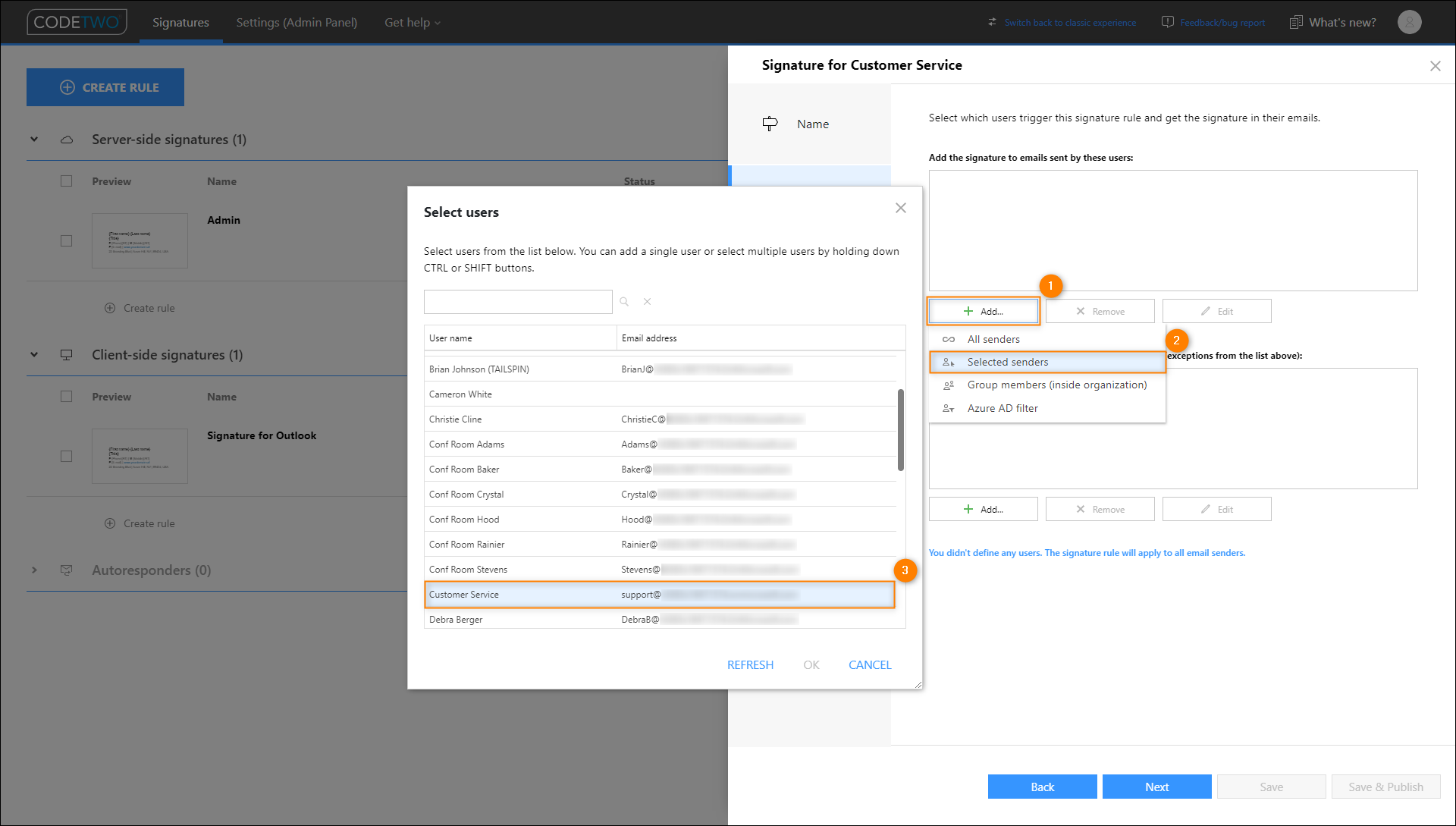
Task: Open the Add... dropdown for senders
Action: click(x=984, y=311)
